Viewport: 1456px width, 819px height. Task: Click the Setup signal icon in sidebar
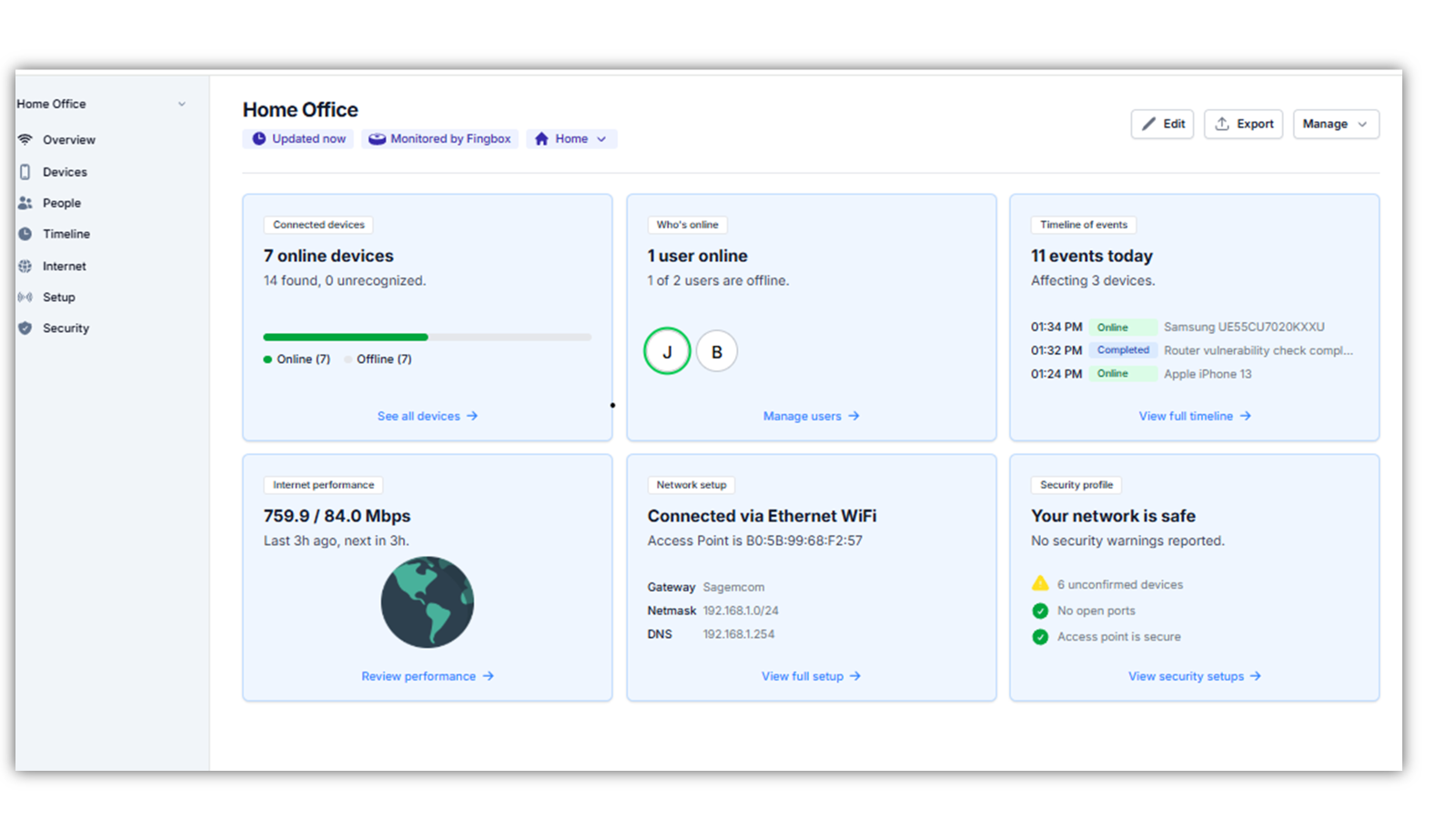(25, 298)
